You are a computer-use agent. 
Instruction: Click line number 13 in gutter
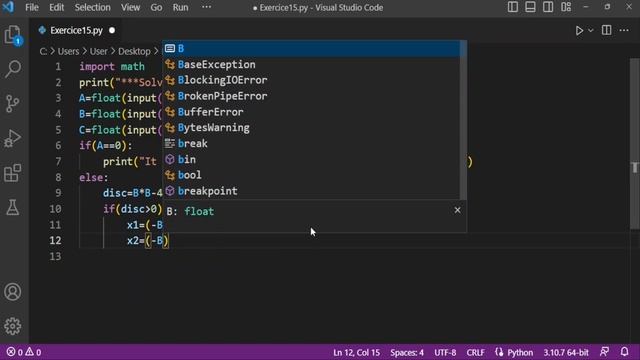click(56, 256)
